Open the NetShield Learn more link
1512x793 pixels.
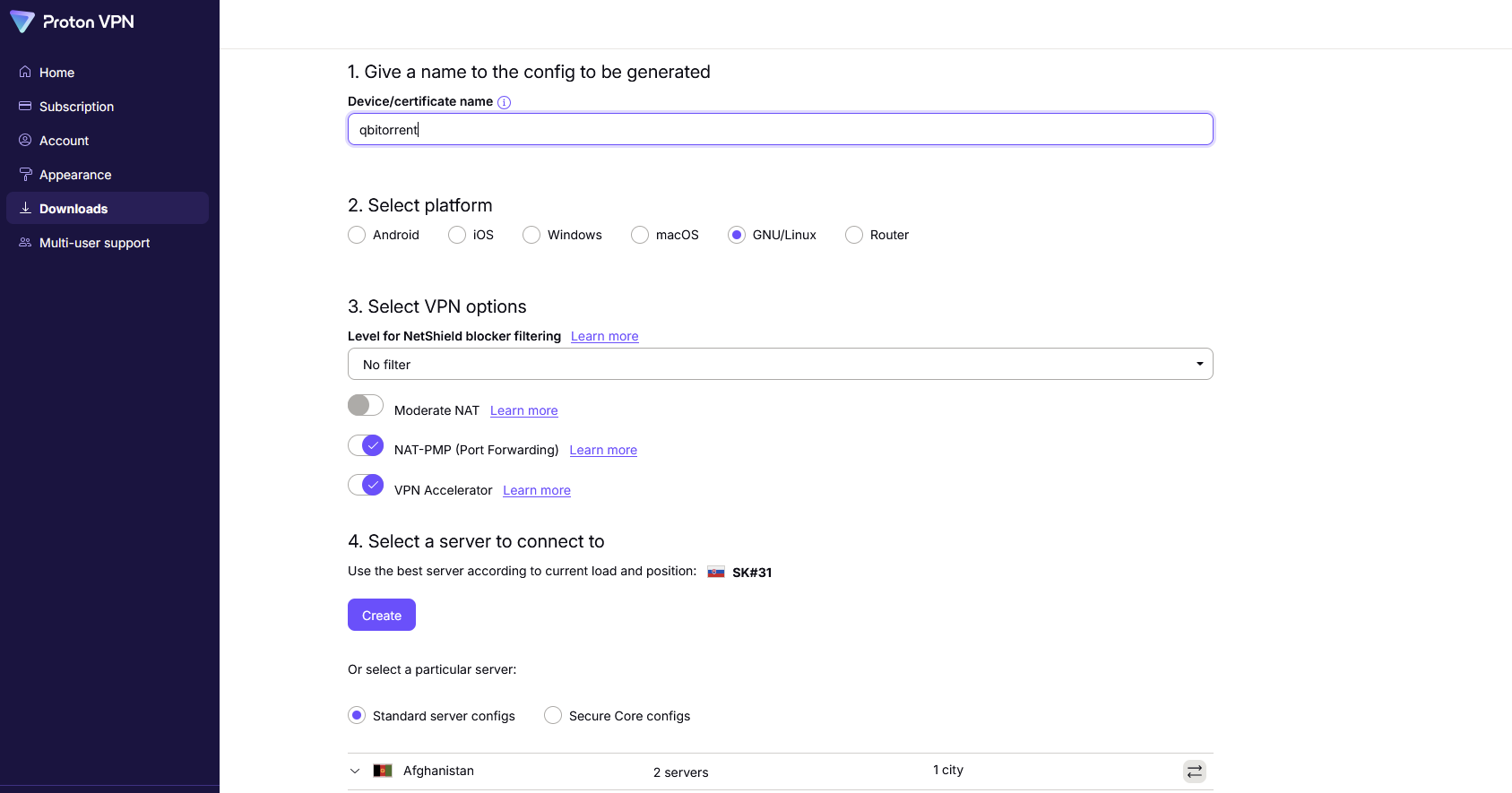click(x=604, y=337)
